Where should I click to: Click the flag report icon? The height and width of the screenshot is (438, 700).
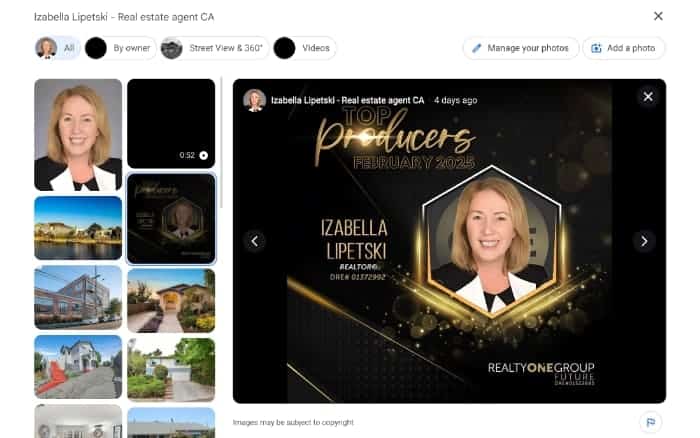(x=650, y=422)
